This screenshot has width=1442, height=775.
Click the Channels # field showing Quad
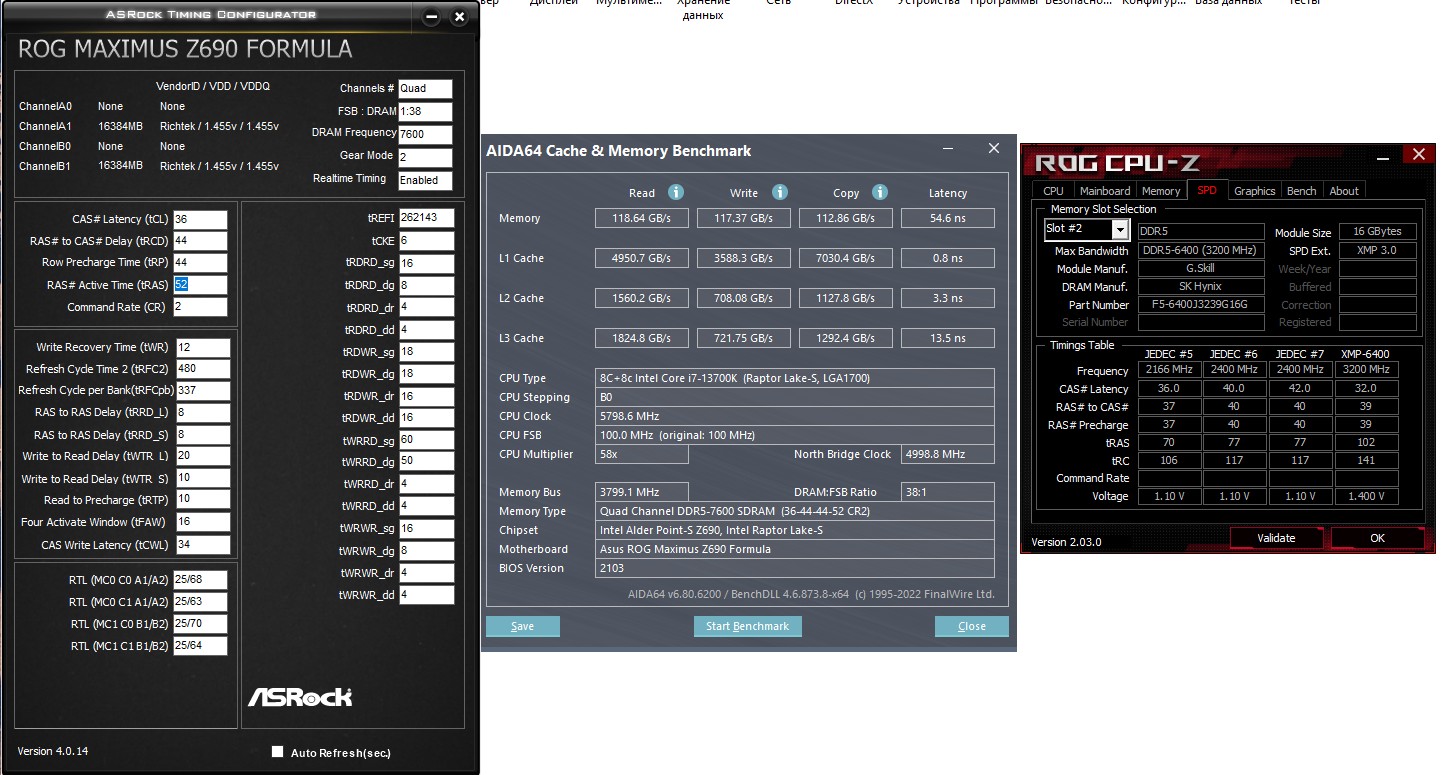tap(426, 88)
